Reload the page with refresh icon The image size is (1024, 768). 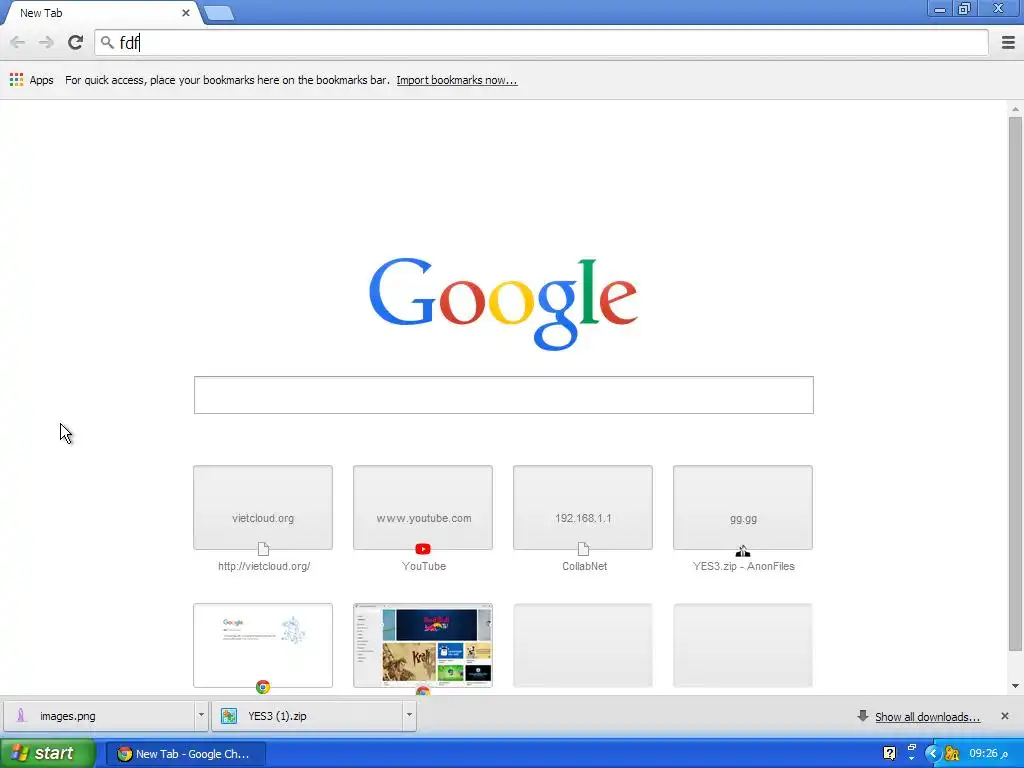pyautogui.click(x=75, y=42)
